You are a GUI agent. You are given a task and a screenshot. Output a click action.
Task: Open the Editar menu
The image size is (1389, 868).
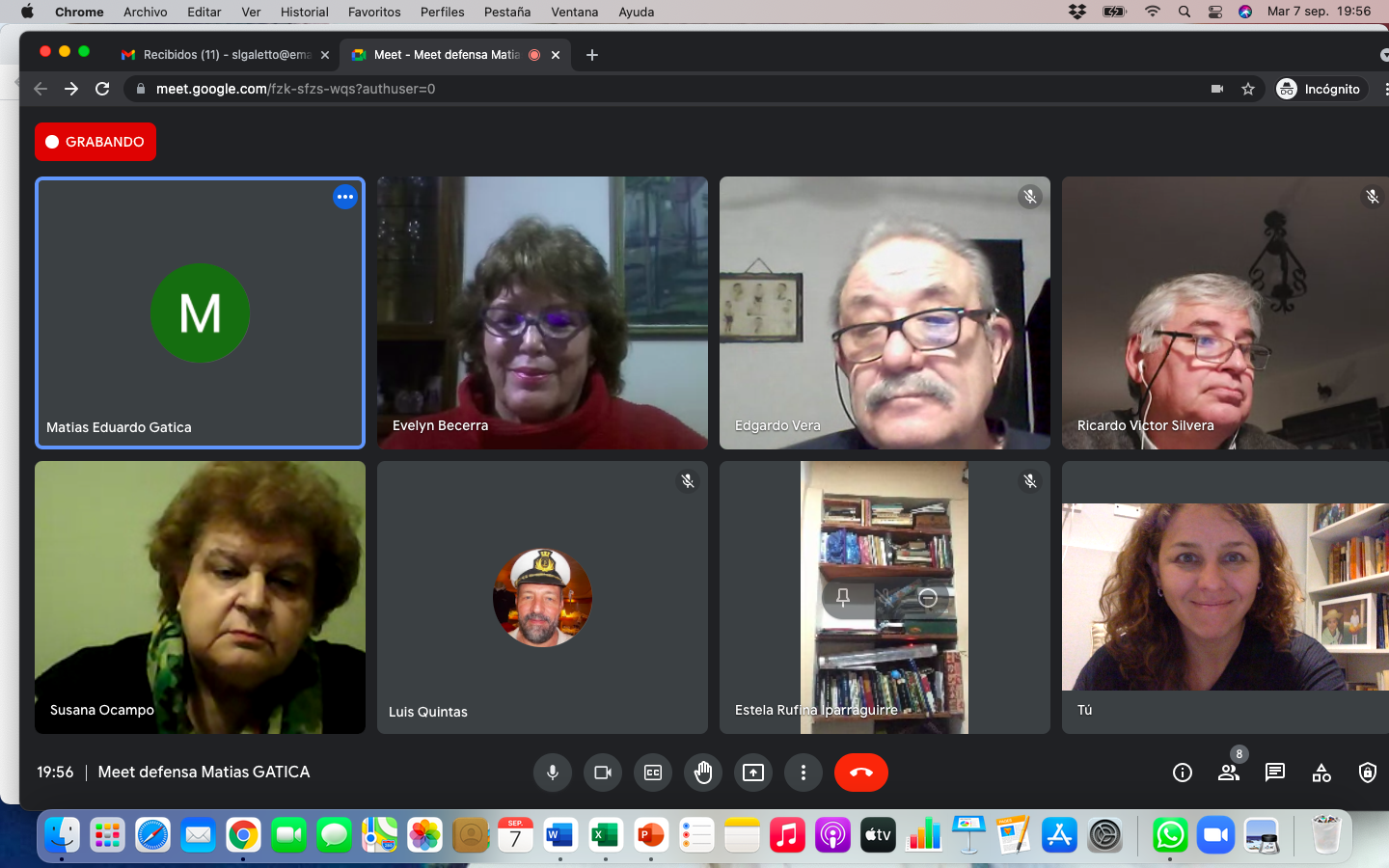point(204,12)
